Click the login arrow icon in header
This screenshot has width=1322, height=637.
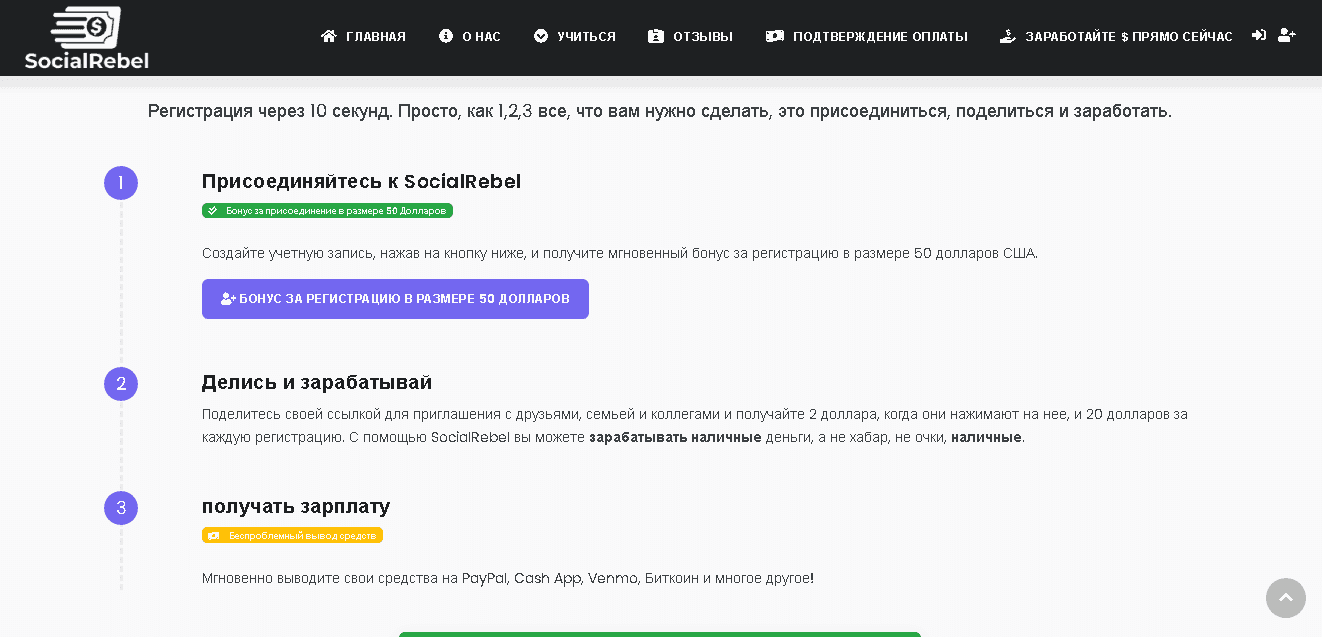click(1259, 35)
